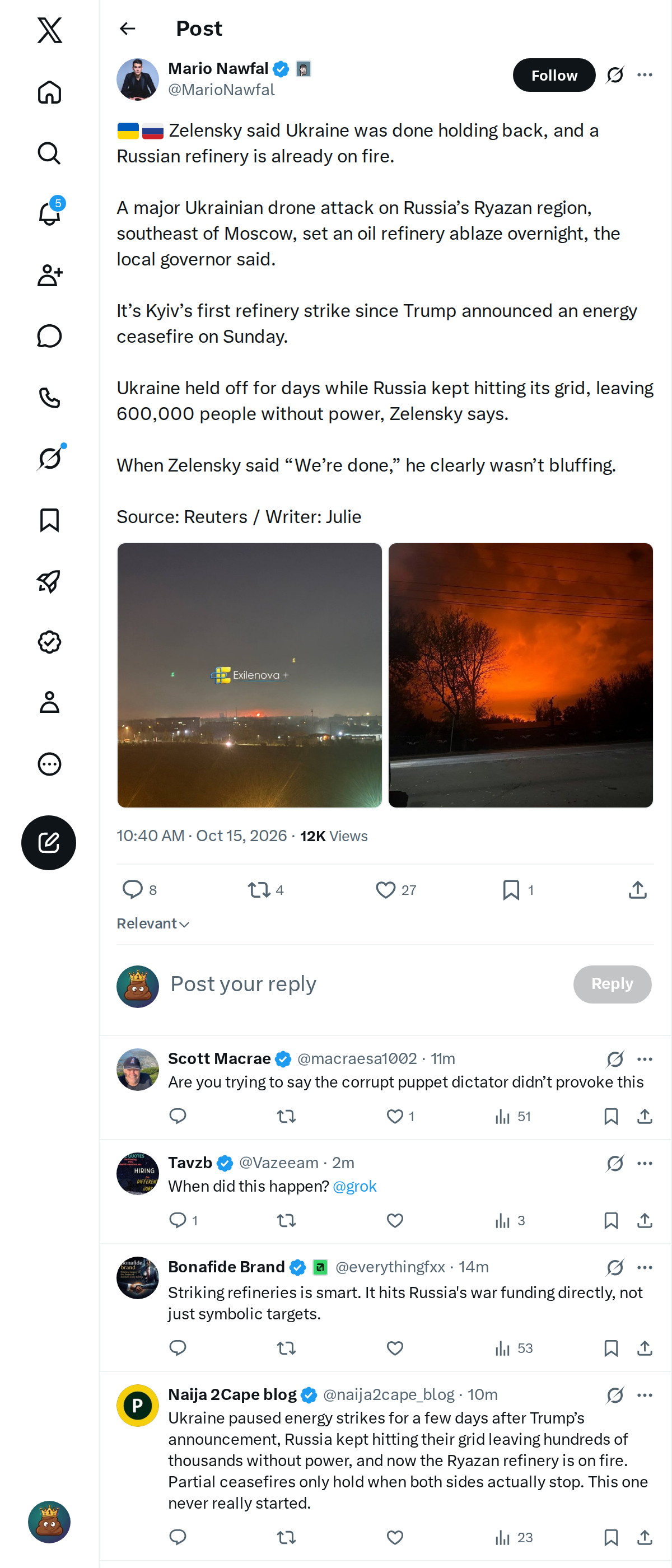672x1568 pixels.
Task: Open Bookmarks in the sidebar
Action: click(x=49, y=520)
